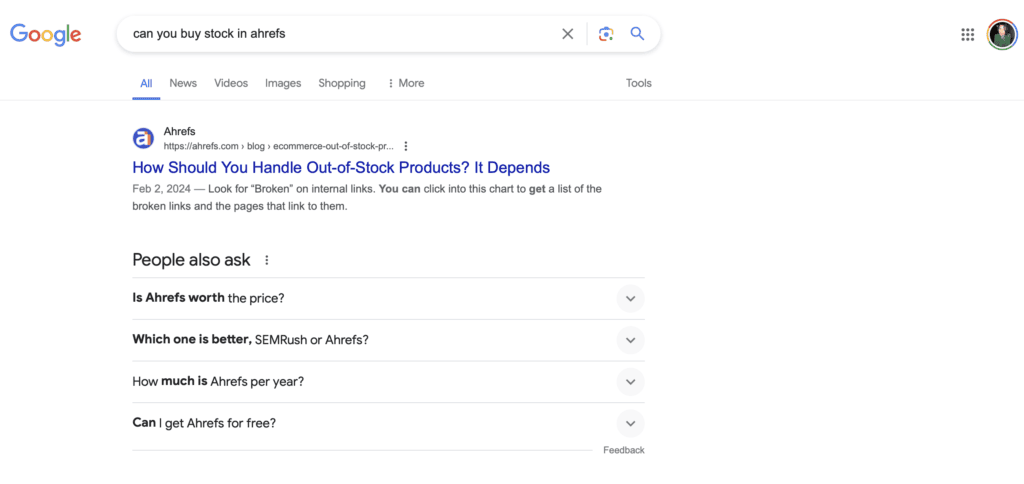Click into the search query text field
The image size is (1024, 484).
[x=340, y=34]
